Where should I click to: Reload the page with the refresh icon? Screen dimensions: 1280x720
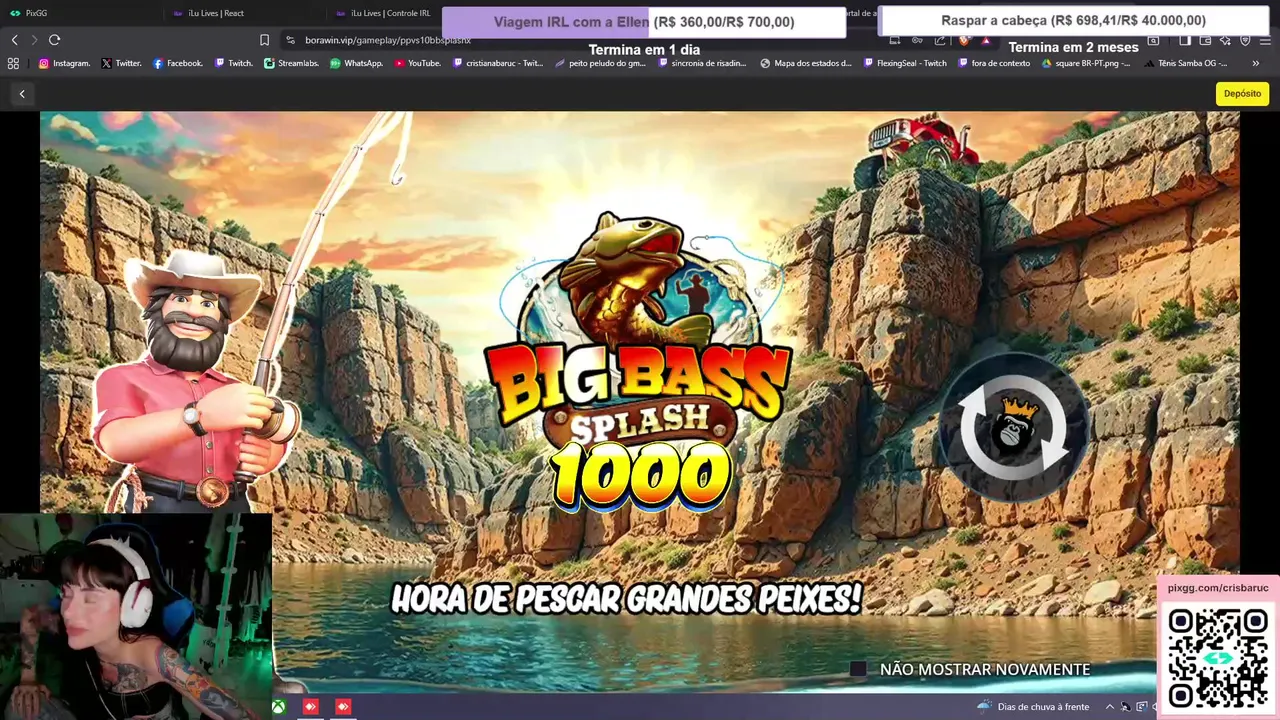click(54, 40)
